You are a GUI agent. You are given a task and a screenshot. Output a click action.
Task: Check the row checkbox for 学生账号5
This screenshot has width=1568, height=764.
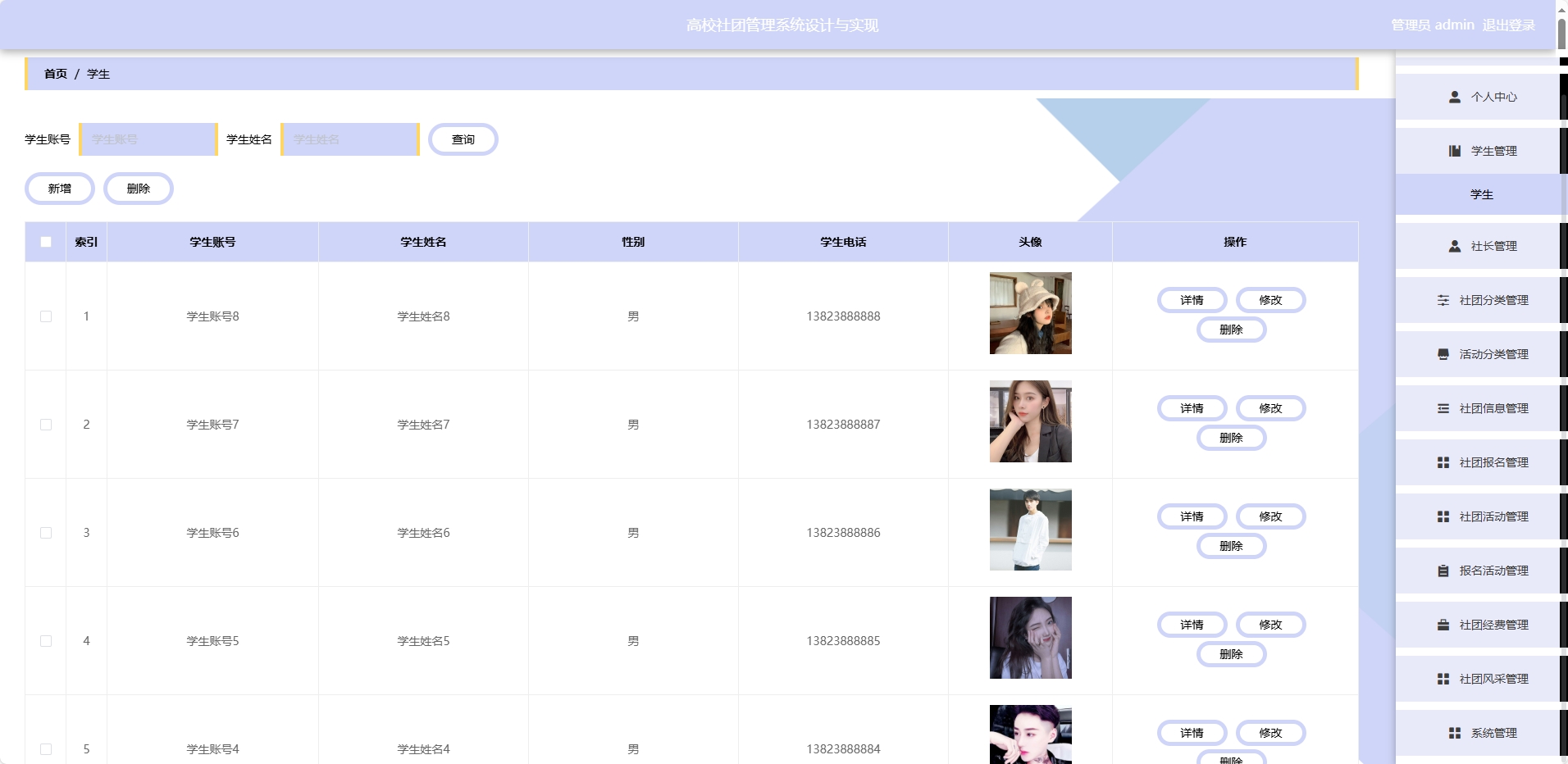point(46,641)
